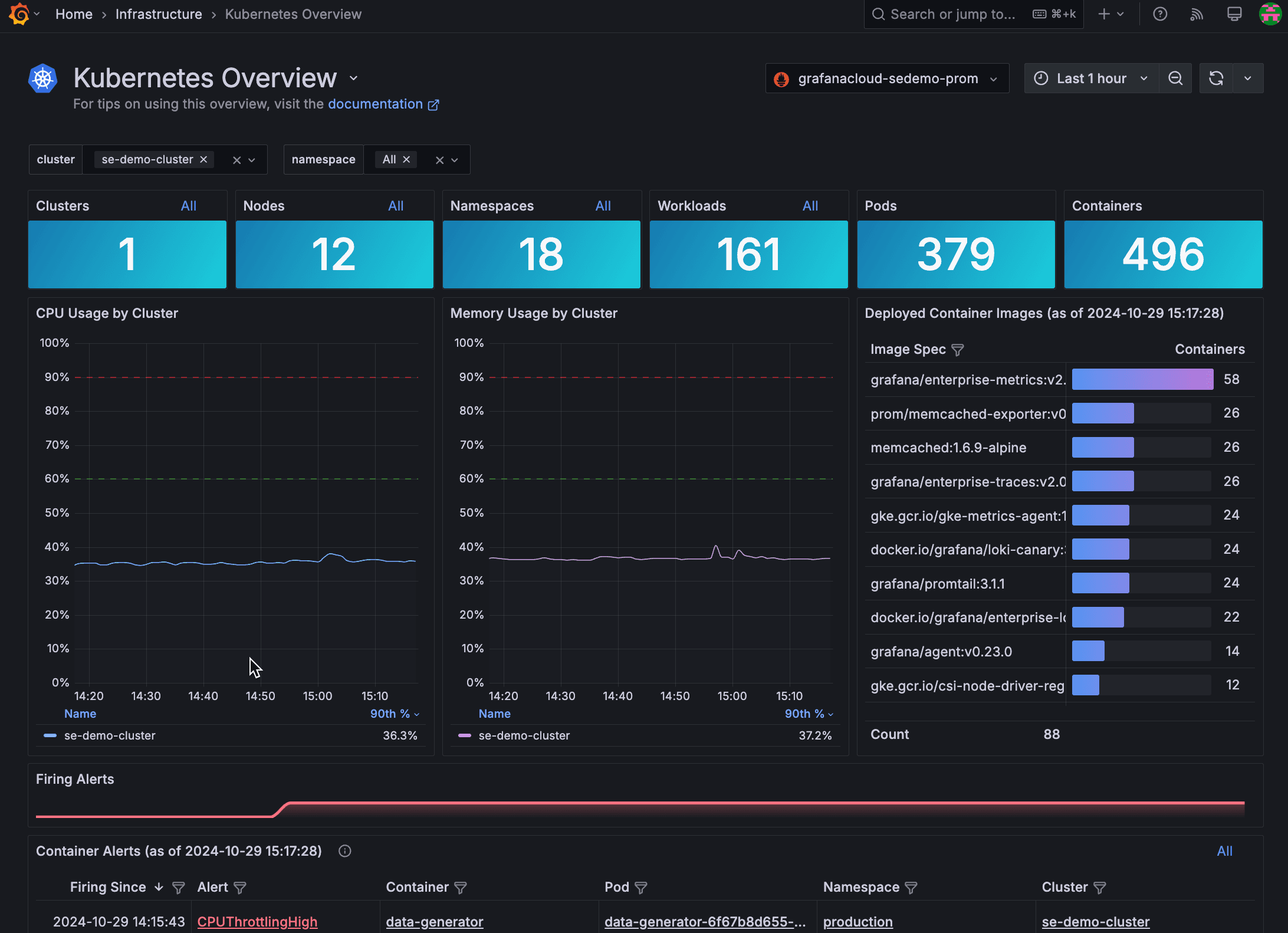
Task: Click the filter funnel on the Pod column
Action: pyautogui.click(x=642, y=888)
